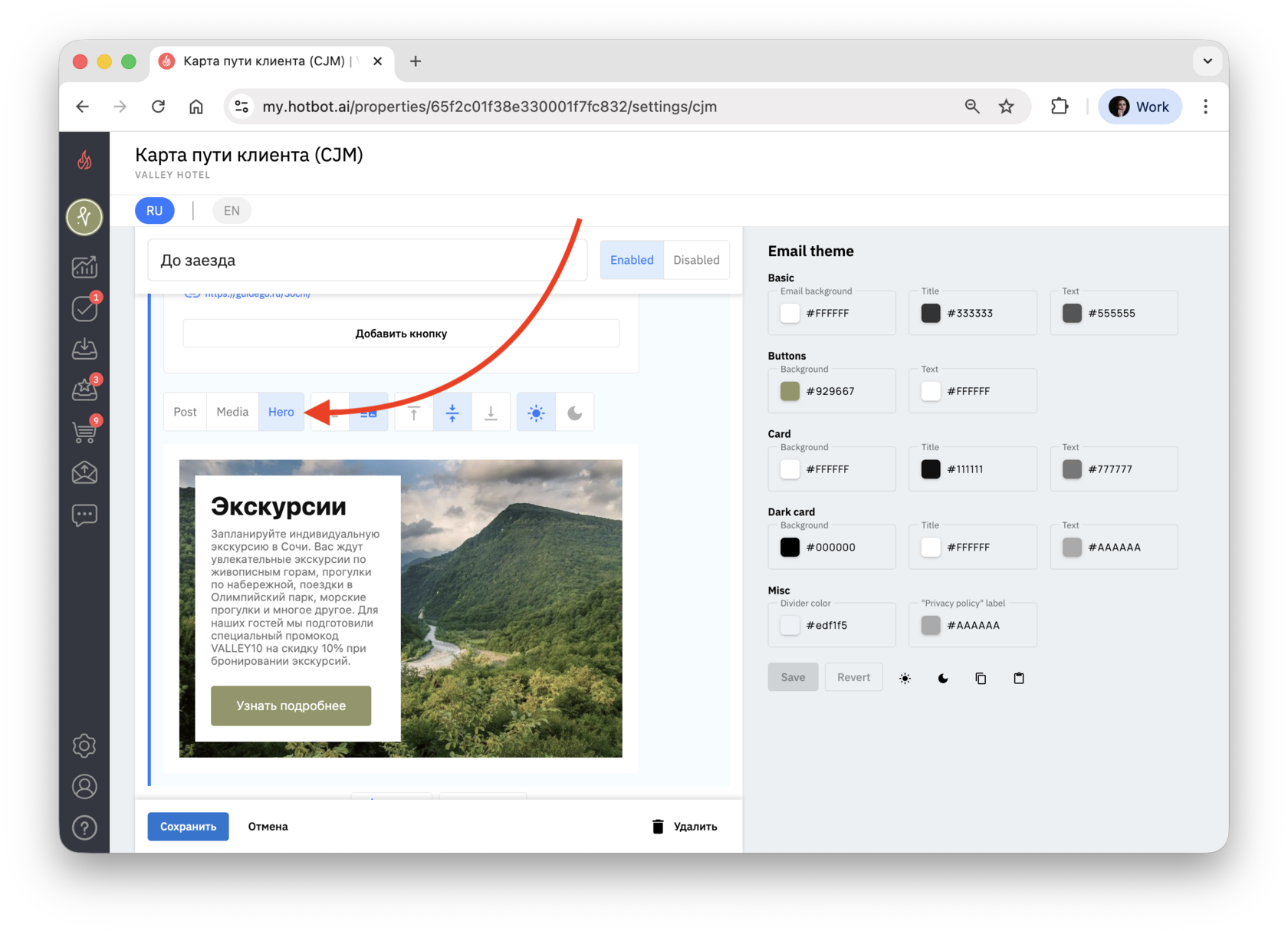Open the analytics chart section in the sidebar

pyautogui.click(x=84, y=267)
